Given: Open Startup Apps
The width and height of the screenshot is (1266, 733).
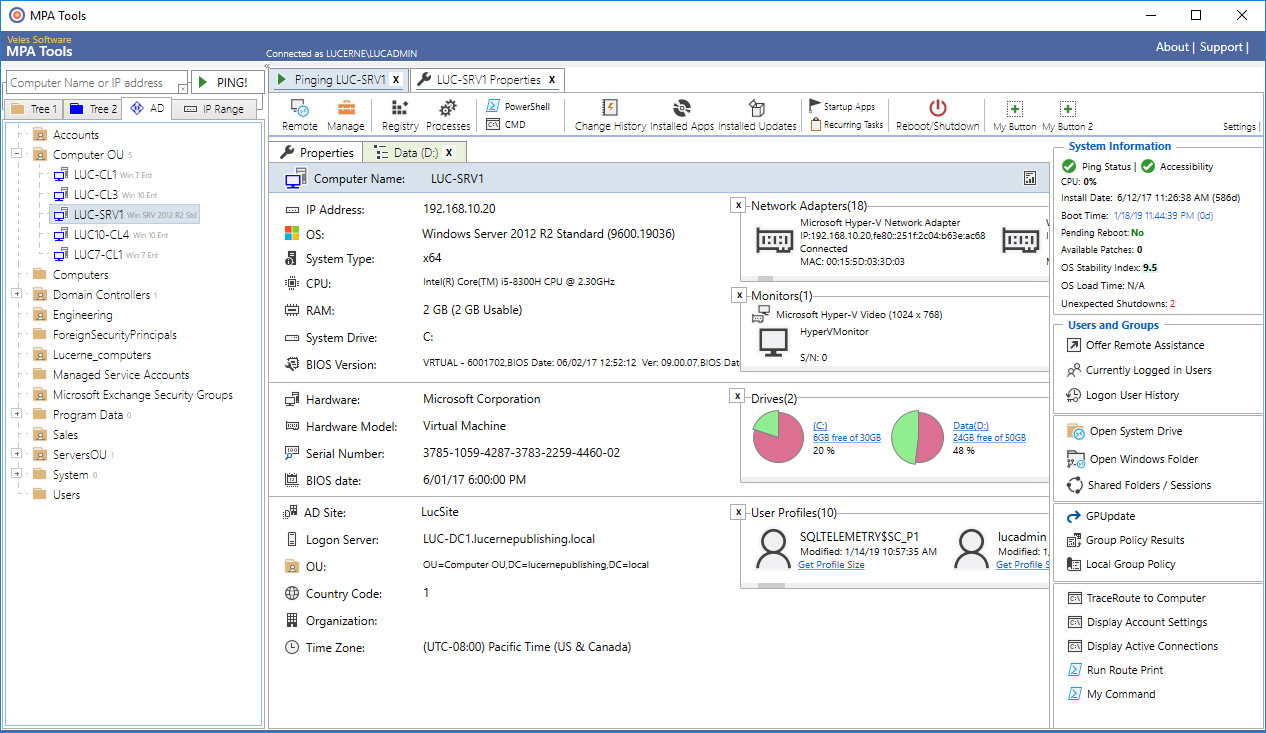Looking at the screenshot, I should pyautogui.click(x=842, y=107).
